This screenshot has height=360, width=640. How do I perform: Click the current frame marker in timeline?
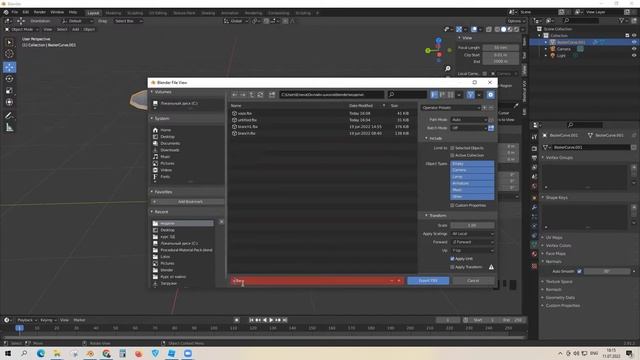(19, 328)
